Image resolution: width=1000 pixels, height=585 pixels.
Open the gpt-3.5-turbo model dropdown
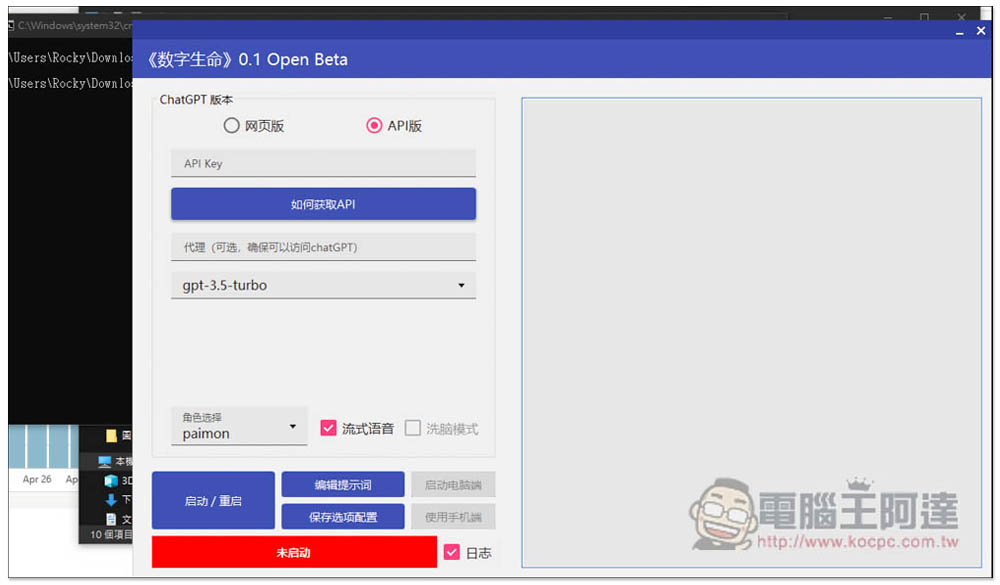point(323,285)
